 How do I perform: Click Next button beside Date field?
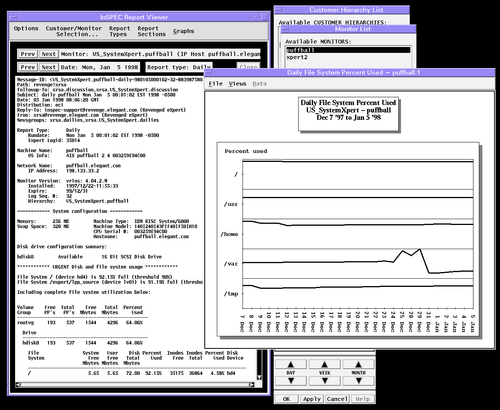pos(49,67)
